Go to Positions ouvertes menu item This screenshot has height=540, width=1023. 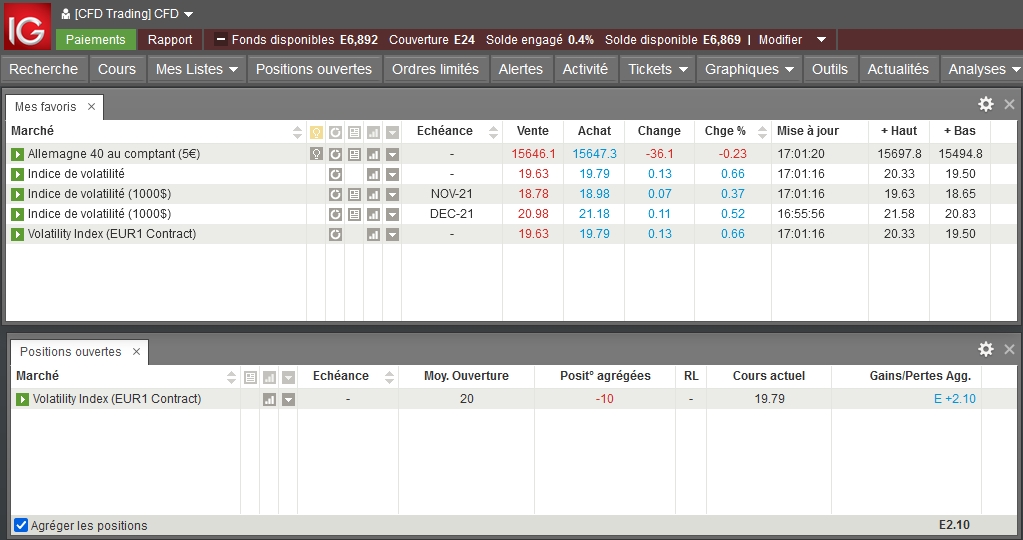point(314,69)
